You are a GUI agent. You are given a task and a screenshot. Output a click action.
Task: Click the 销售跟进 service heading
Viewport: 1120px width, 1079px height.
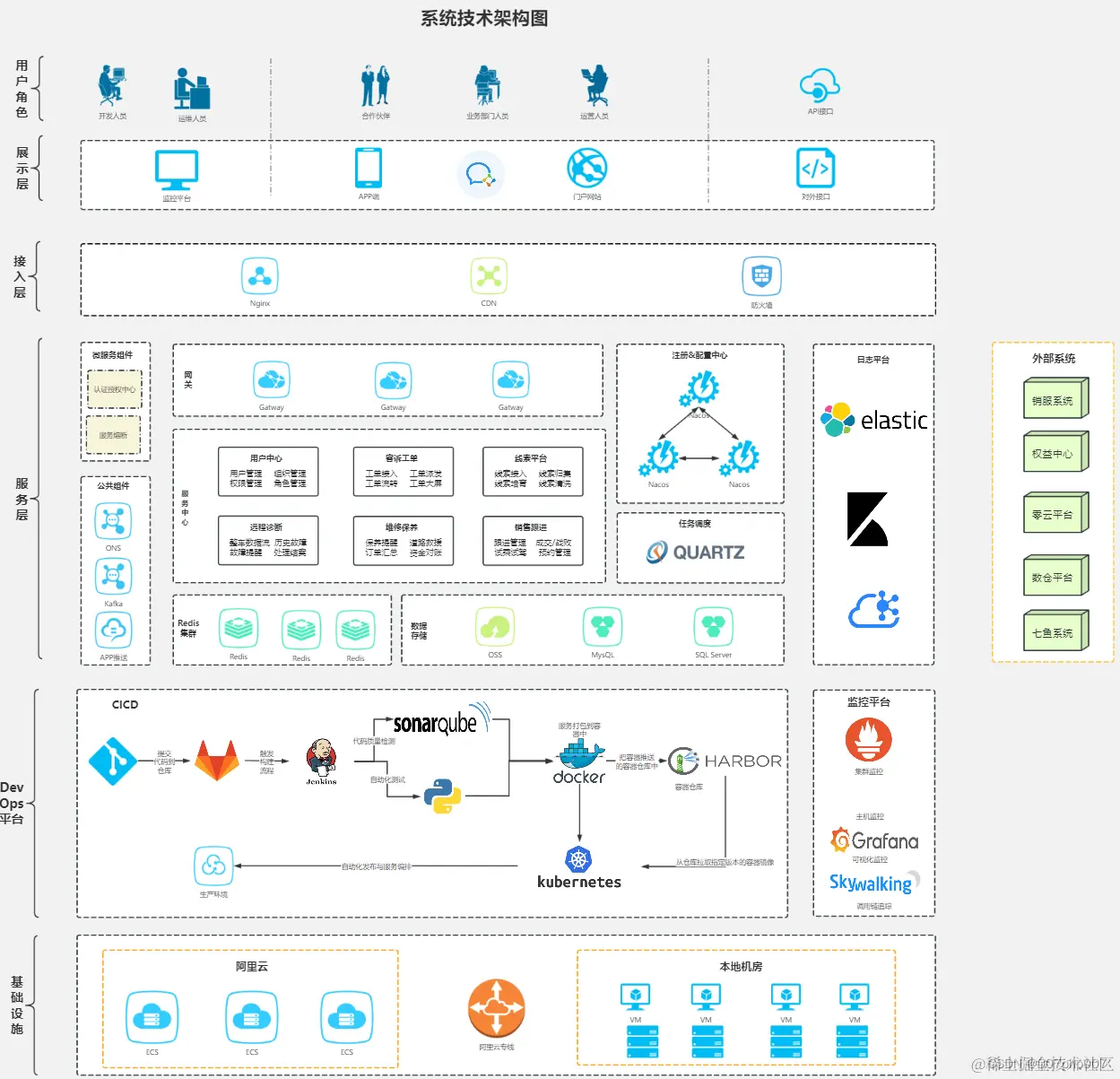pos(531,526)
